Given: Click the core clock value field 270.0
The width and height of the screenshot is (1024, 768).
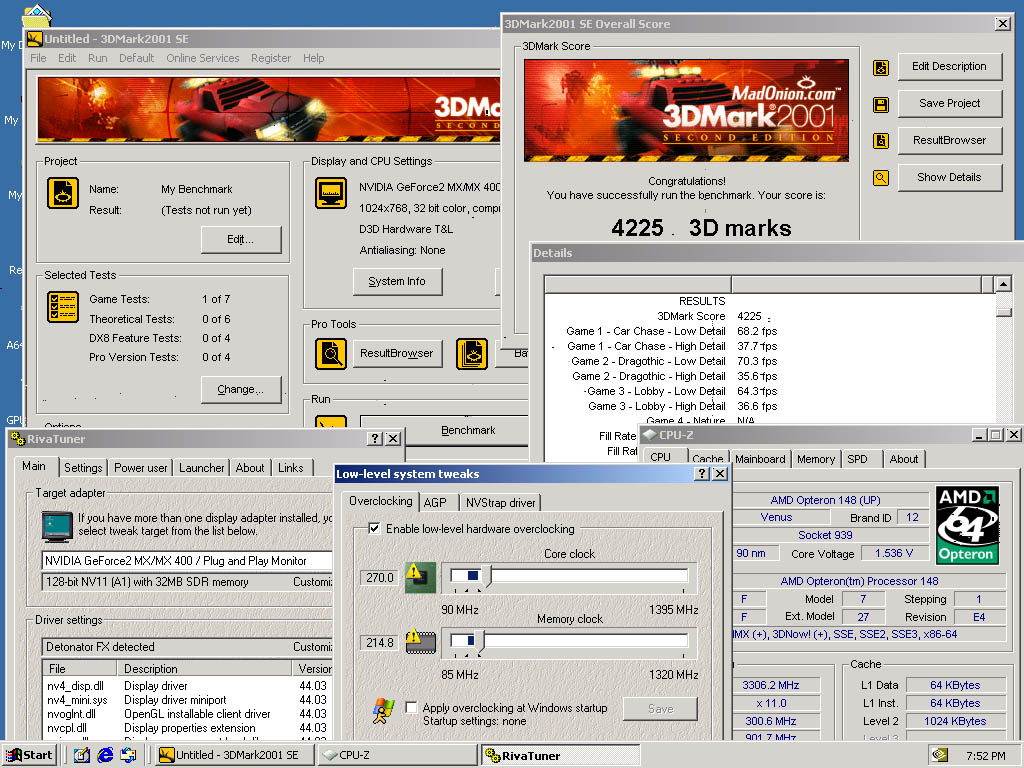Looking at the screenshot, I should [379, 578].
